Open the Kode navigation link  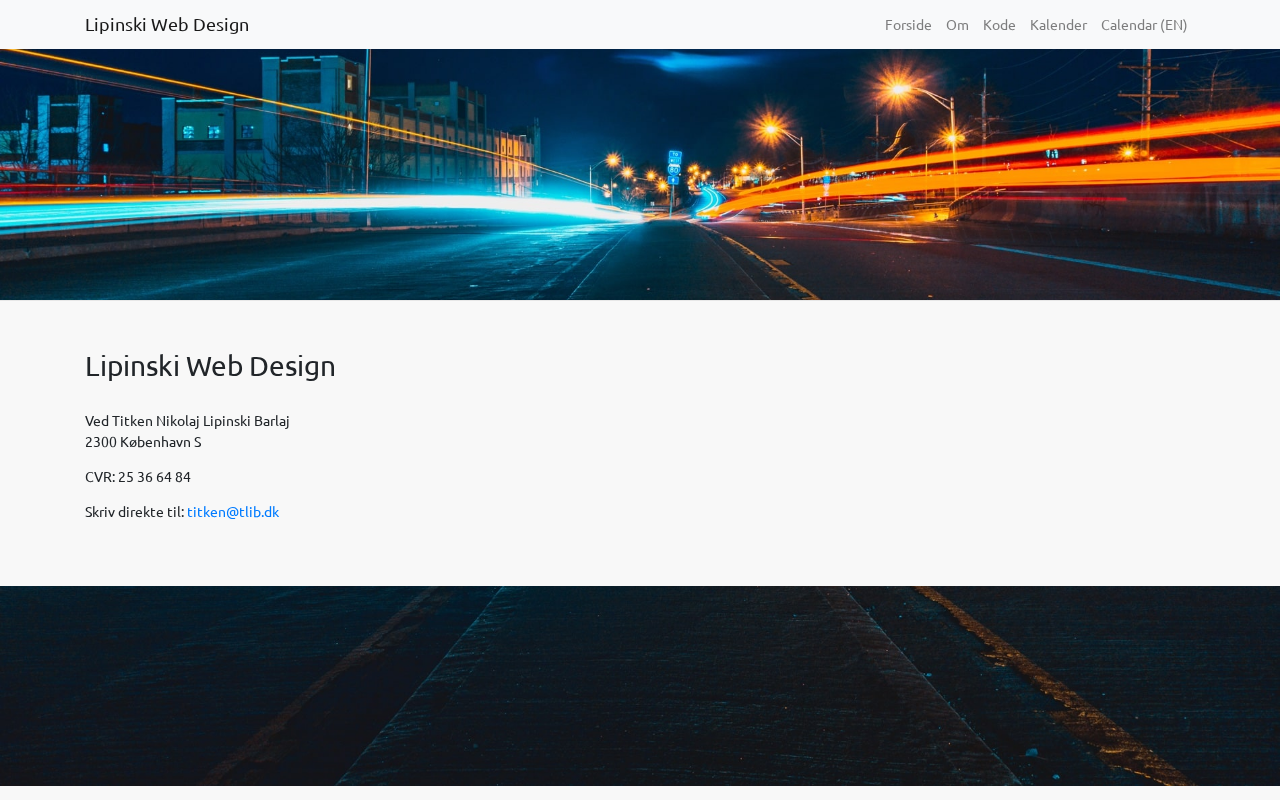[x=999, y=25]
